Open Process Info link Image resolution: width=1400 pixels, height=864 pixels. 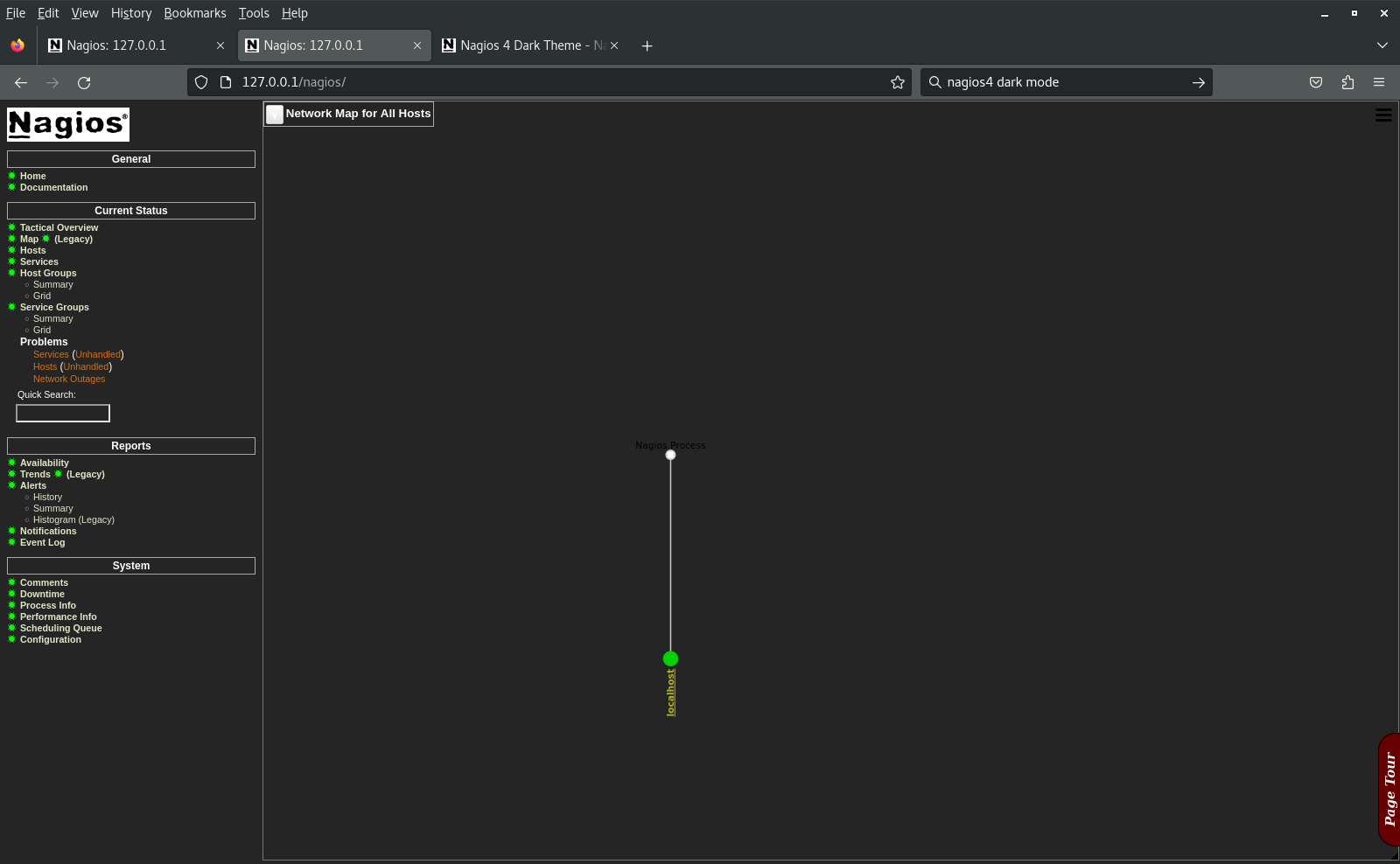click(x=48, y=605)
